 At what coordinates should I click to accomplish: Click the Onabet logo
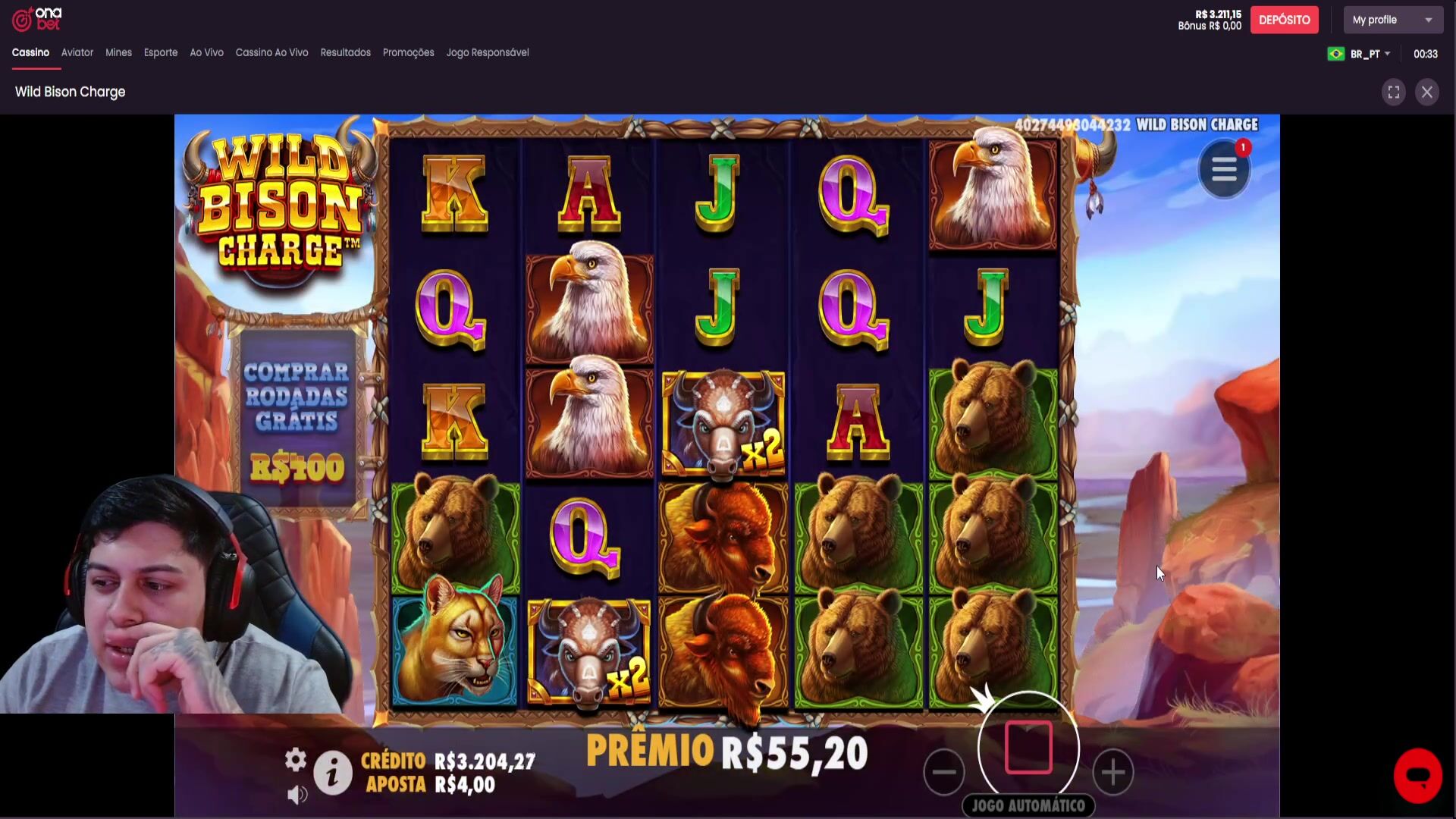click(36, 19)
